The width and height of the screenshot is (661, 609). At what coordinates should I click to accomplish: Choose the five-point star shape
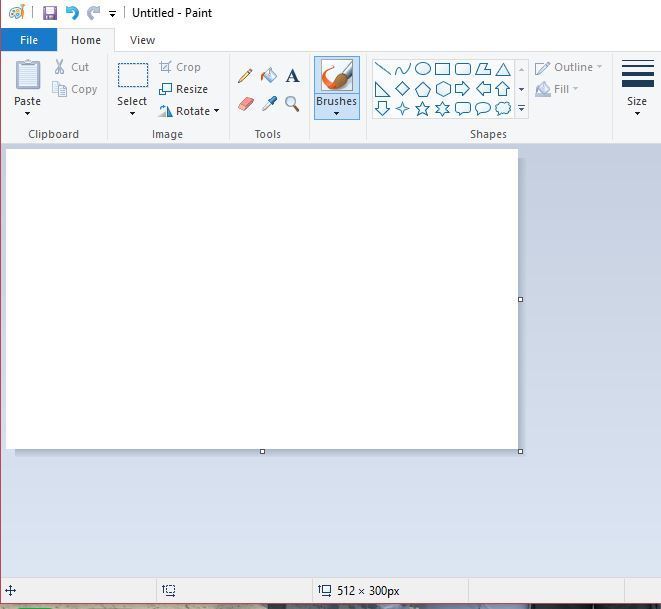tap(422, 108)
